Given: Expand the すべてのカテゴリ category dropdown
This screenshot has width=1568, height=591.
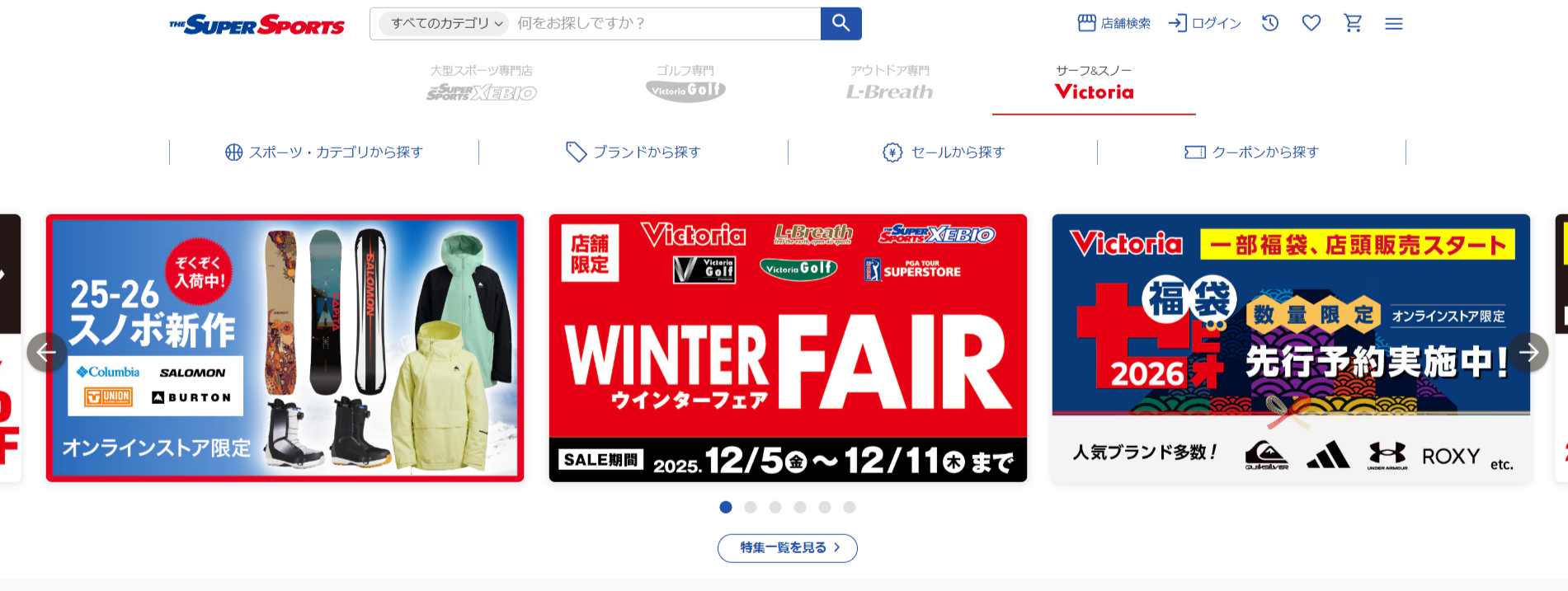Looking at the screenshot, I should tap(444, 23).
